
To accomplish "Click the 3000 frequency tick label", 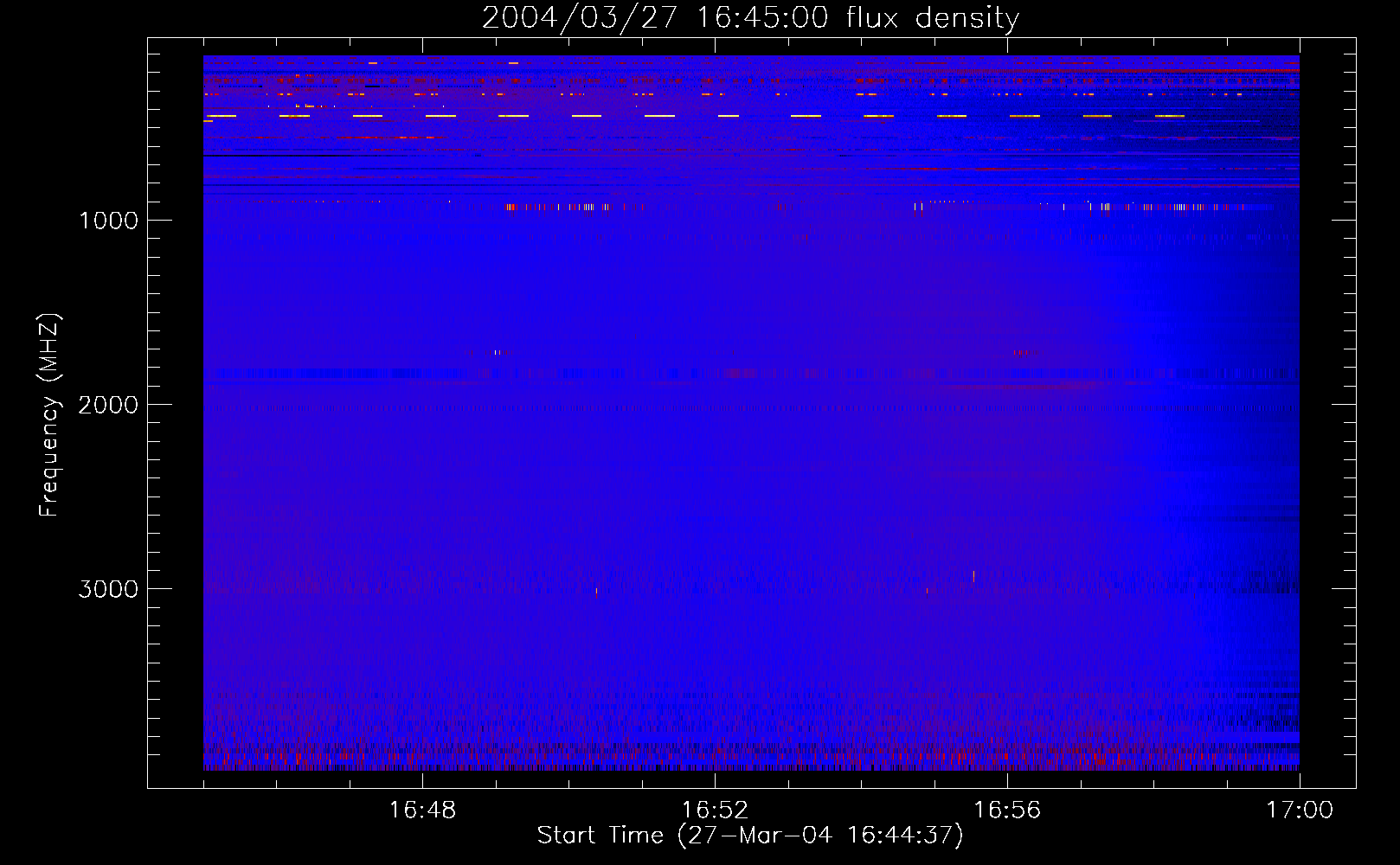I will 108,589.
